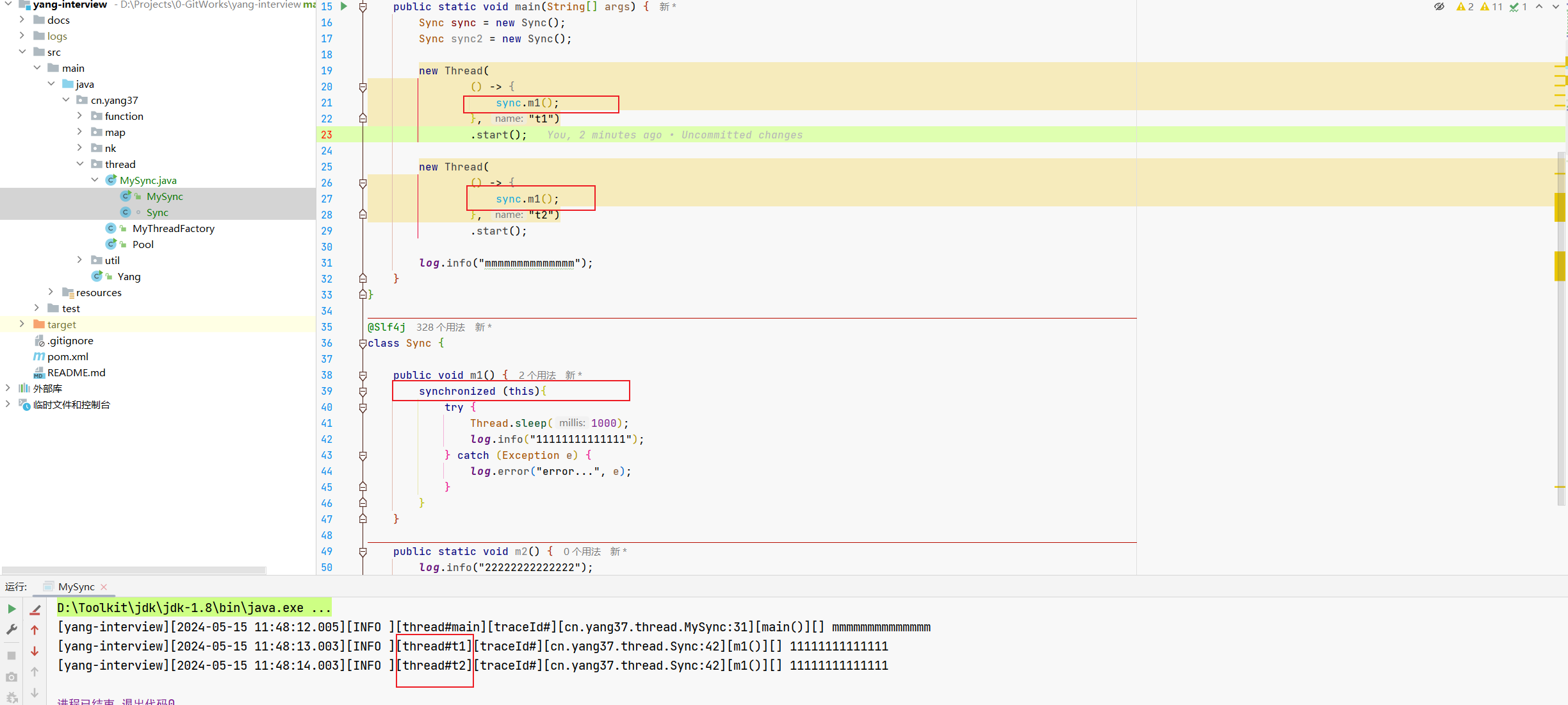This screenshot has width=1568, height=705.
Task: Select the MySync run tab
Action: tap(76, 586)
